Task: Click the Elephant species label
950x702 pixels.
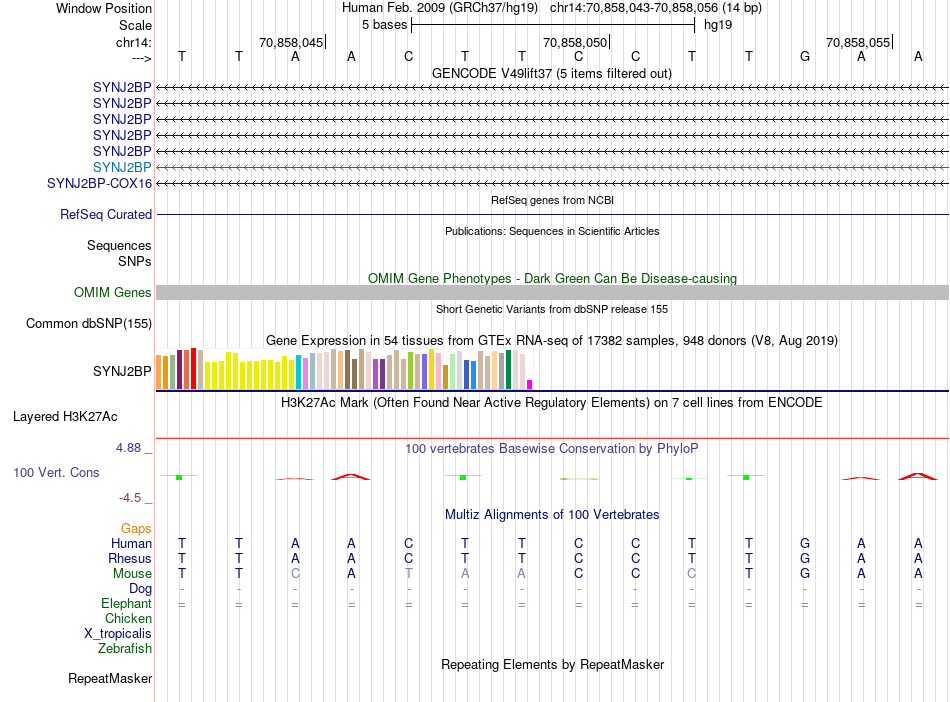Action: (x=127, y=603)
